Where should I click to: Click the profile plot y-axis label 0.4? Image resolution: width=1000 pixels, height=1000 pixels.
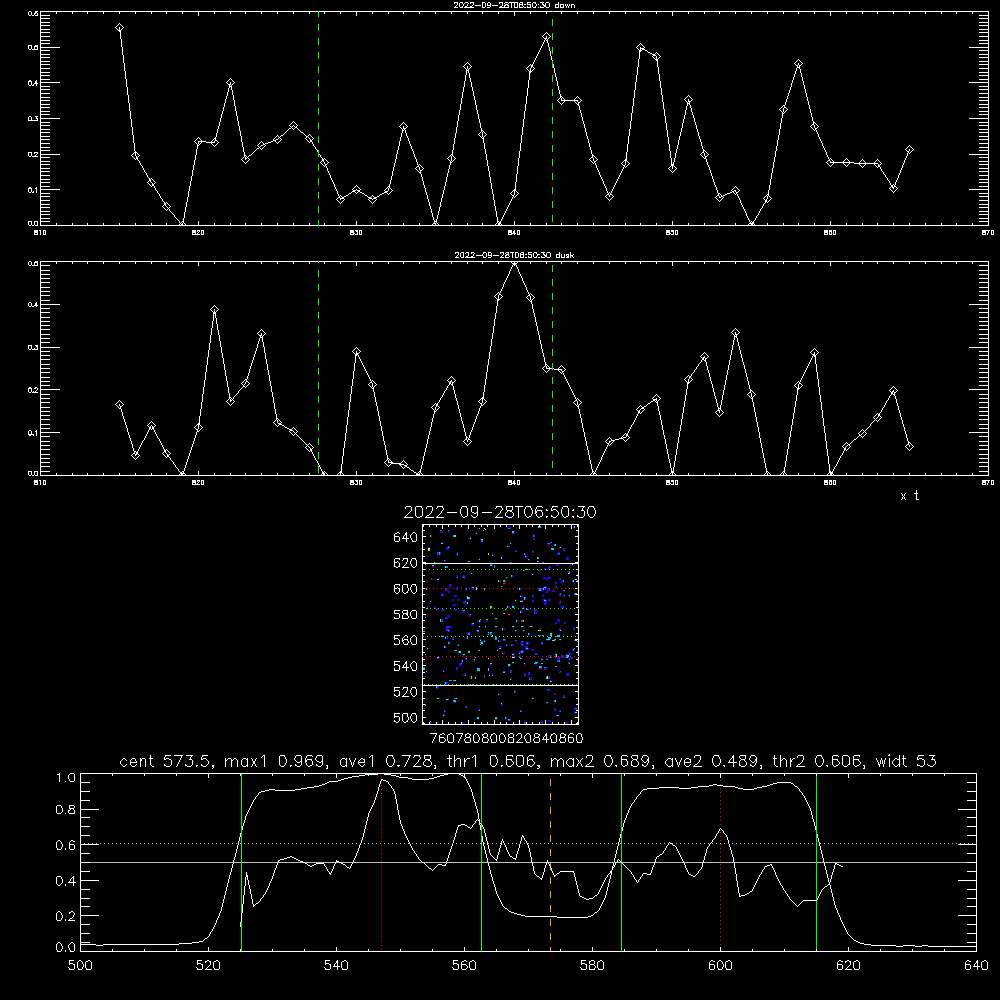tap(66, 881)
